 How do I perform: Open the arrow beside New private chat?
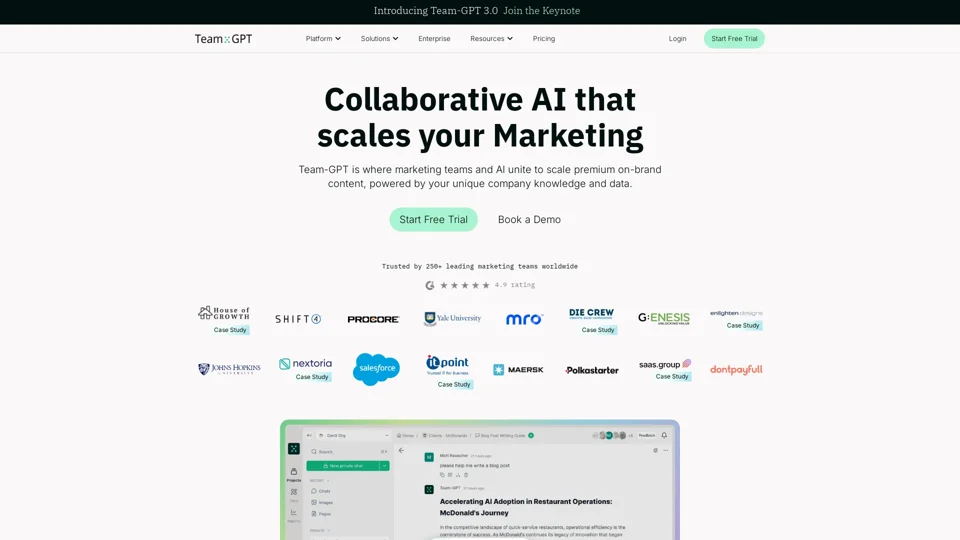[x=384, y=466]
